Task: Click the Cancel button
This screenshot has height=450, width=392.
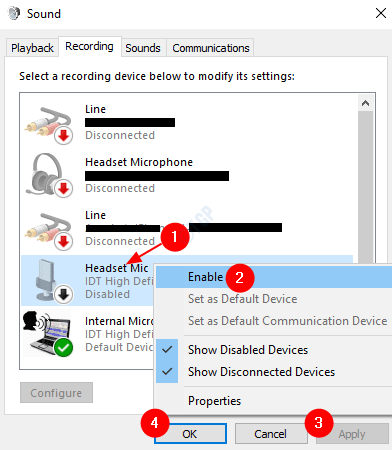Action: click(271, 434)
